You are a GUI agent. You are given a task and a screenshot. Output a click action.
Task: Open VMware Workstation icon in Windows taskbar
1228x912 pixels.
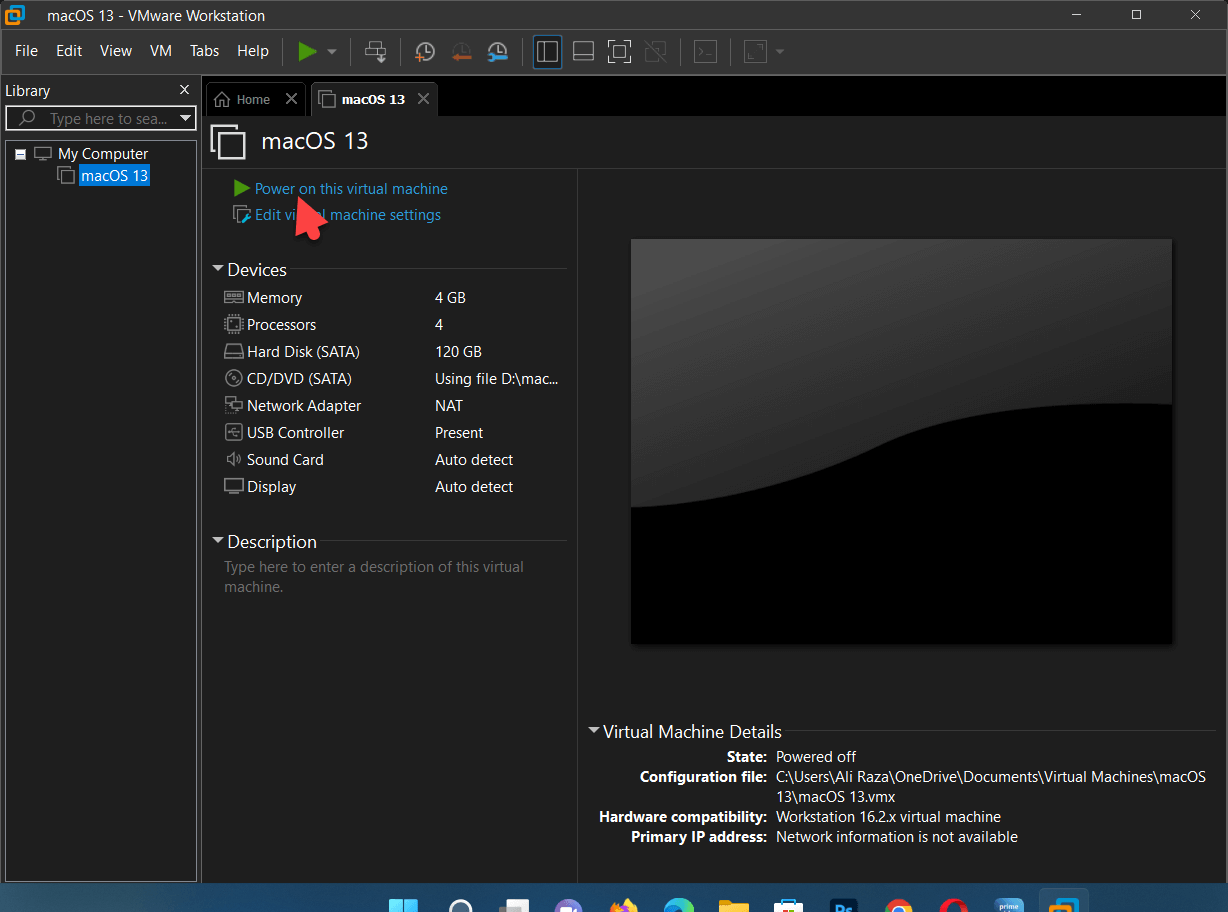pos(1063,902)
